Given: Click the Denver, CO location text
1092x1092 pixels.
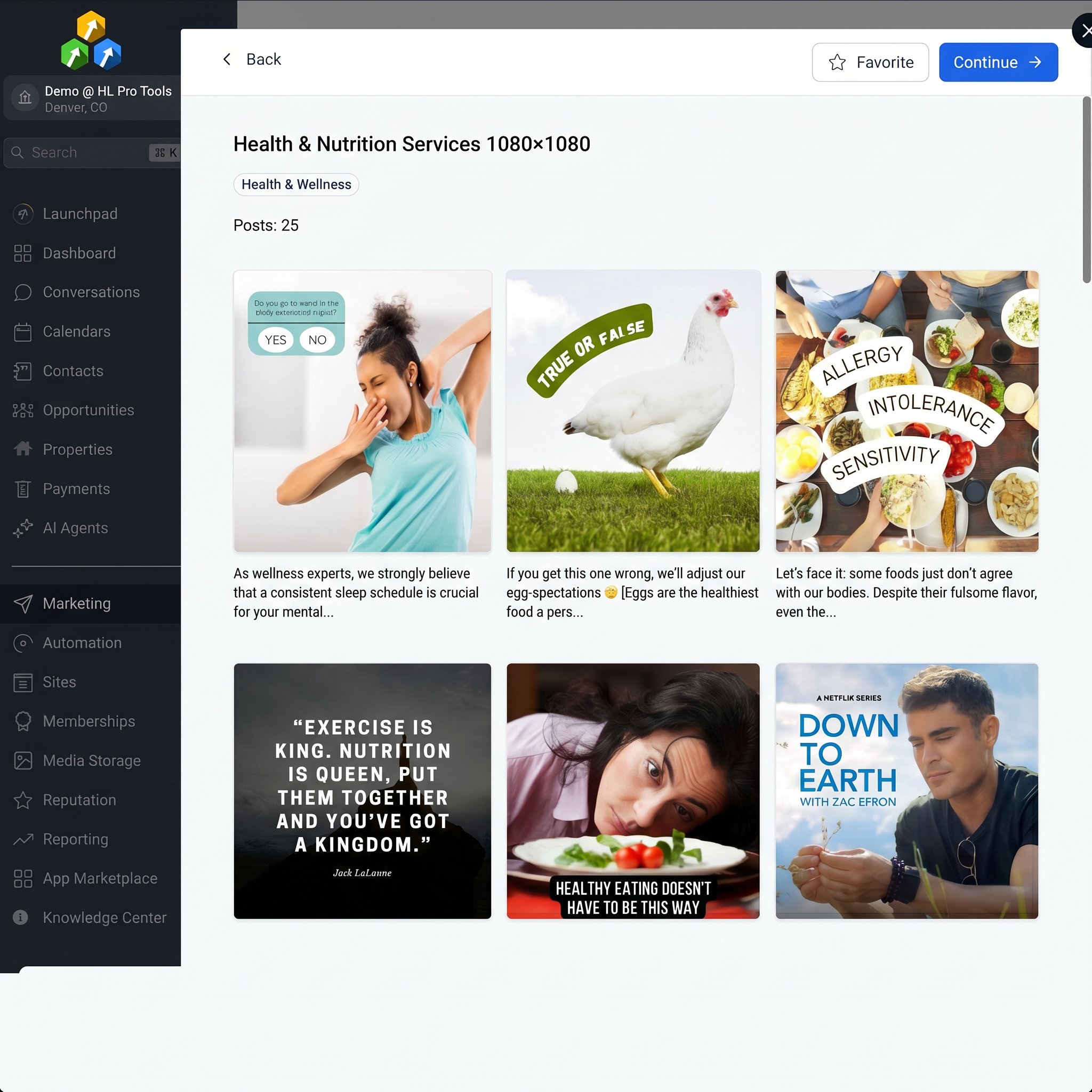Looking at the screenshot, I should tap(76, 108).
